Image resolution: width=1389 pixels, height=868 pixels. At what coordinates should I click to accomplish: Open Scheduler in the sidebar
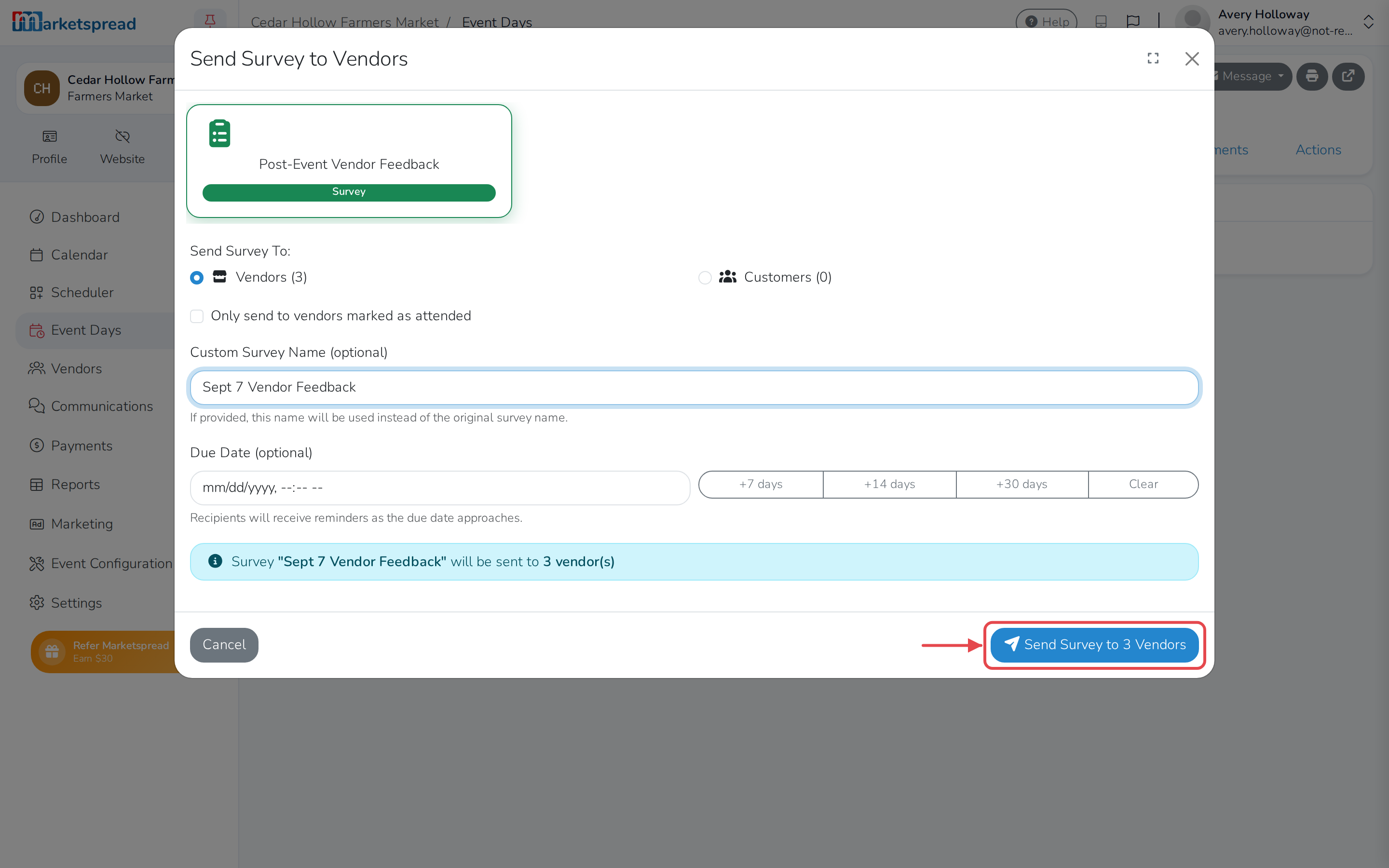click(x=82, y=293)
